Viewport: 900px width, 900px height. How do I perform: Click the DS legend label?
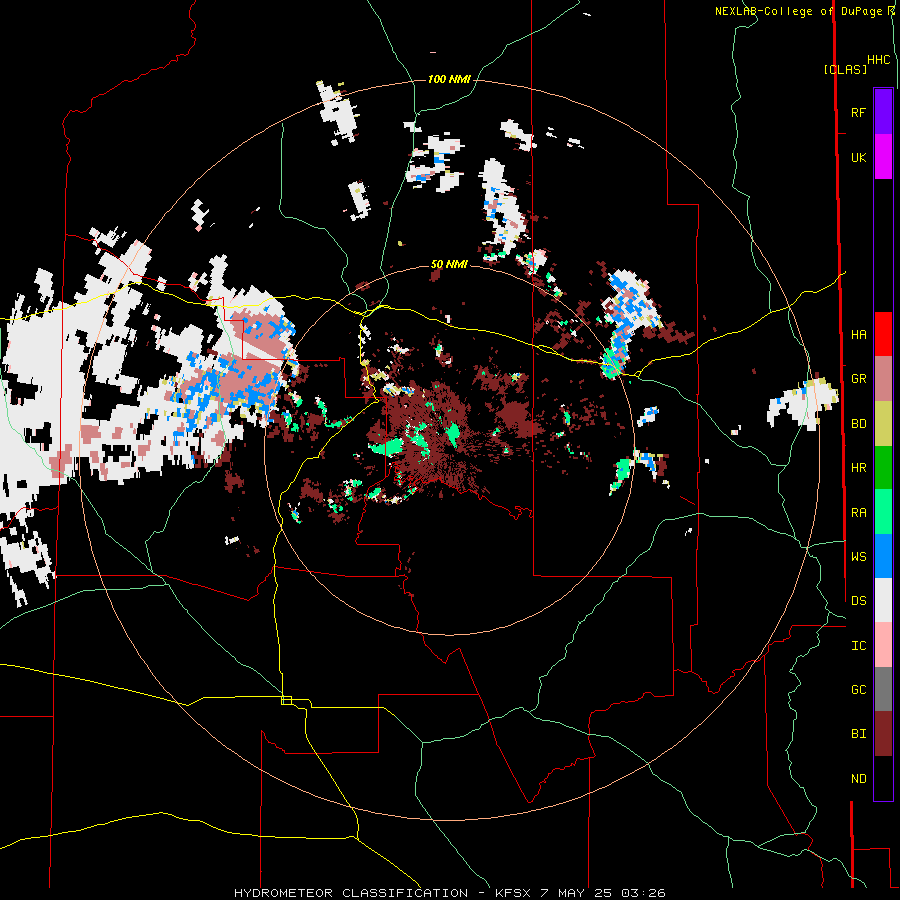coord(858,600)
